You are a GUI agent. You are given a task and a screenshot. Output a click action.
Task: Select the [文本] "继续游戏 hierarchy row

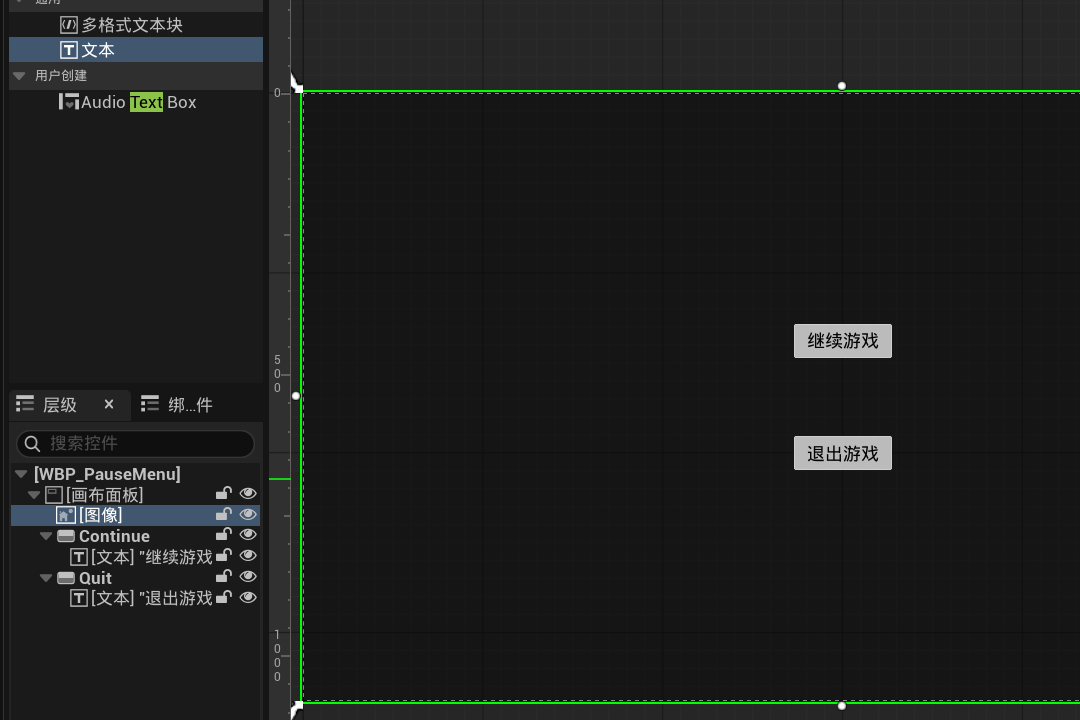tap(136, 557)
